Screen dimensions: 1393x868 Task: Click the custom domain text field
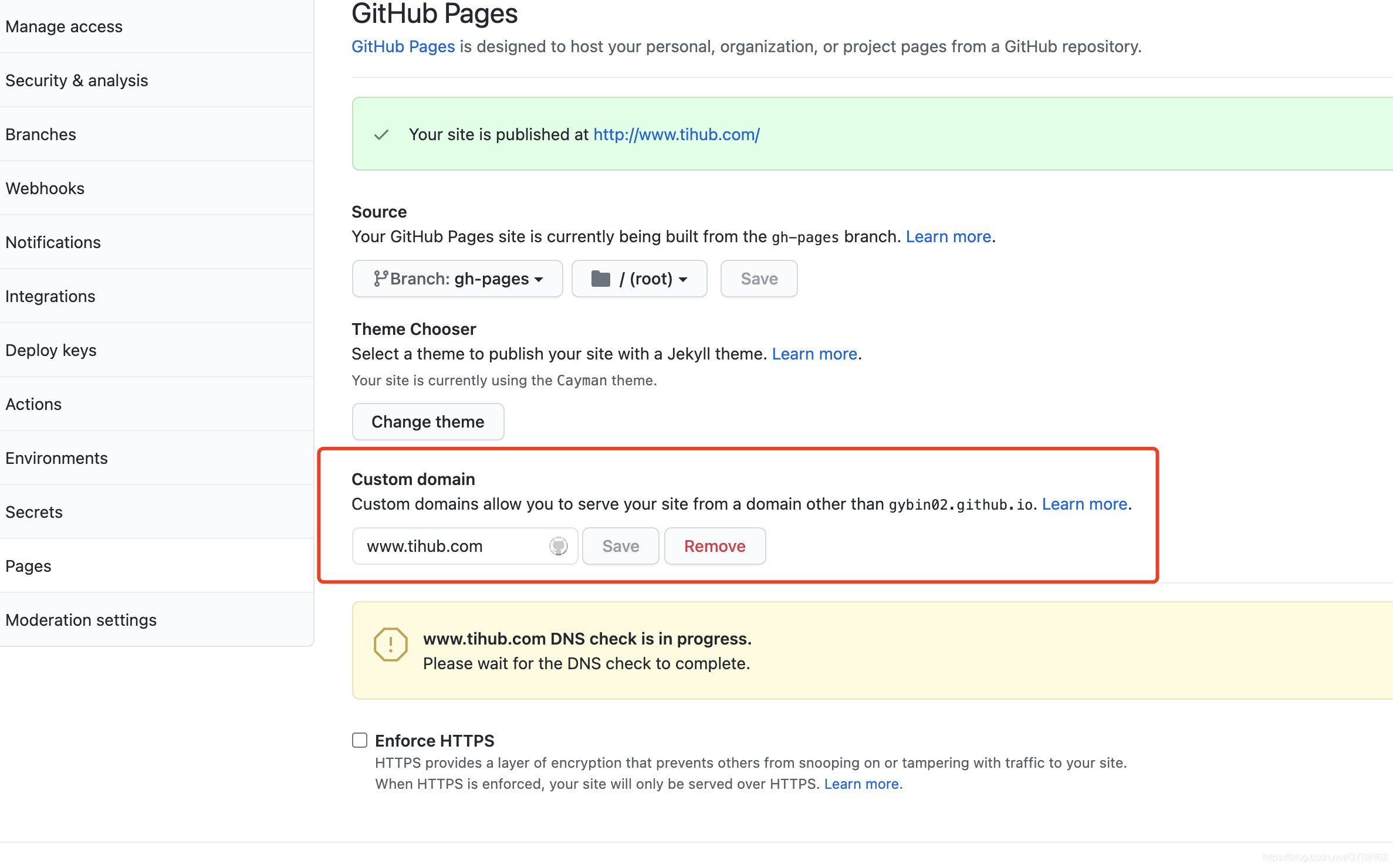tap(452, 546)
